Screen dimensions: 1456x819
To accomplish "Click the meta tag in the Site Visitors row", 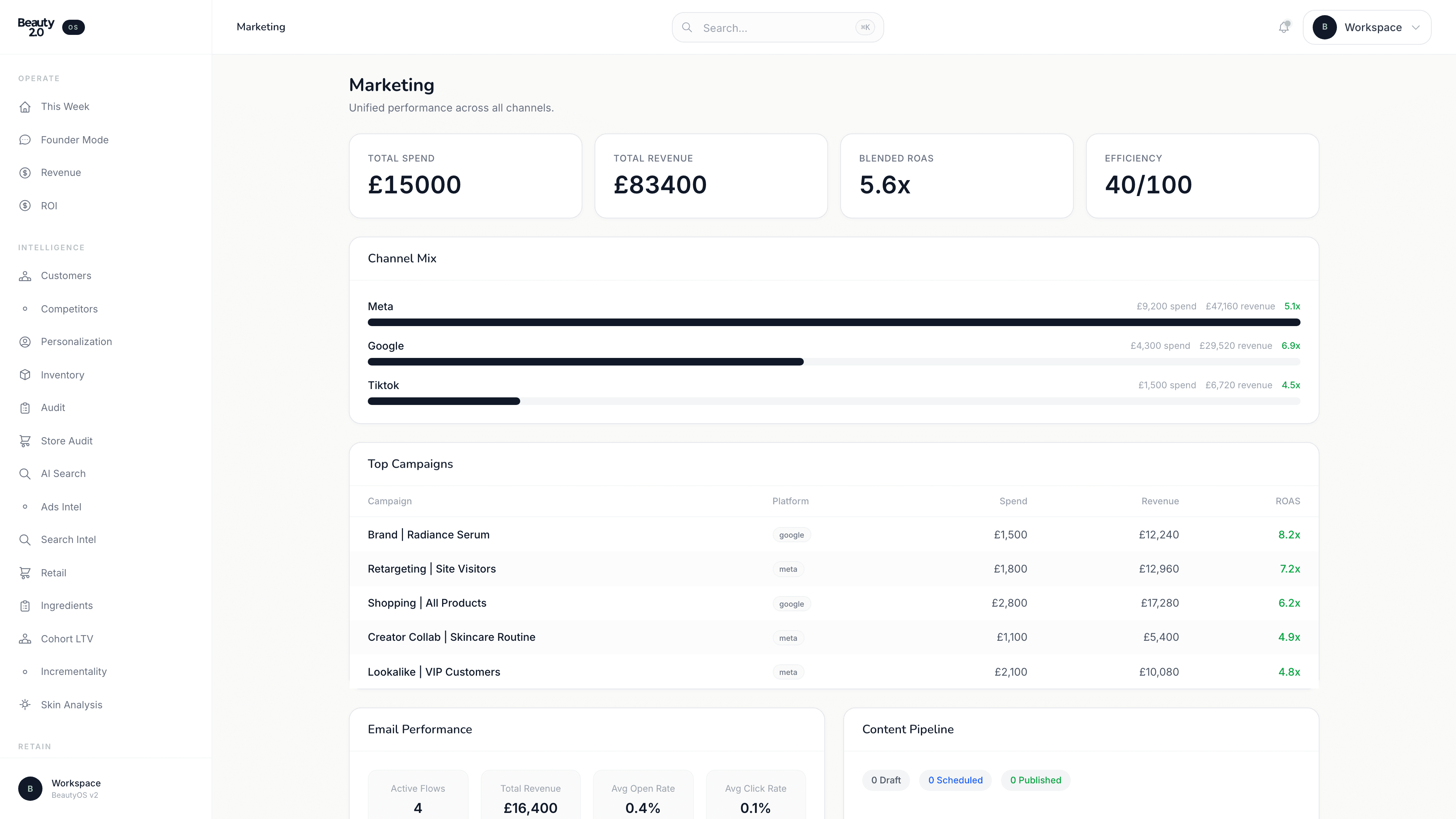I will coord(788,569).
